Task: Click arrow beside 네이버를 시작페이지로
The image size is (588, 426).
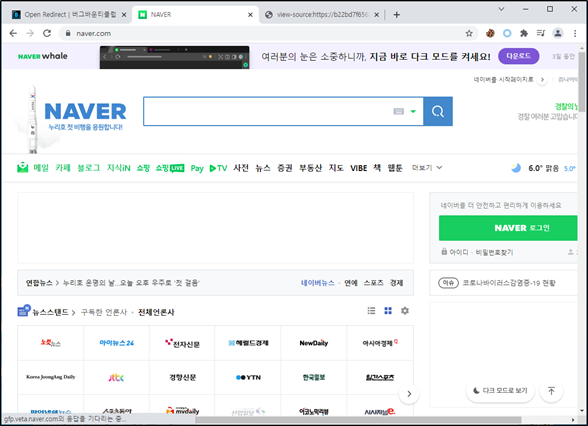Action: coord(542,80)
